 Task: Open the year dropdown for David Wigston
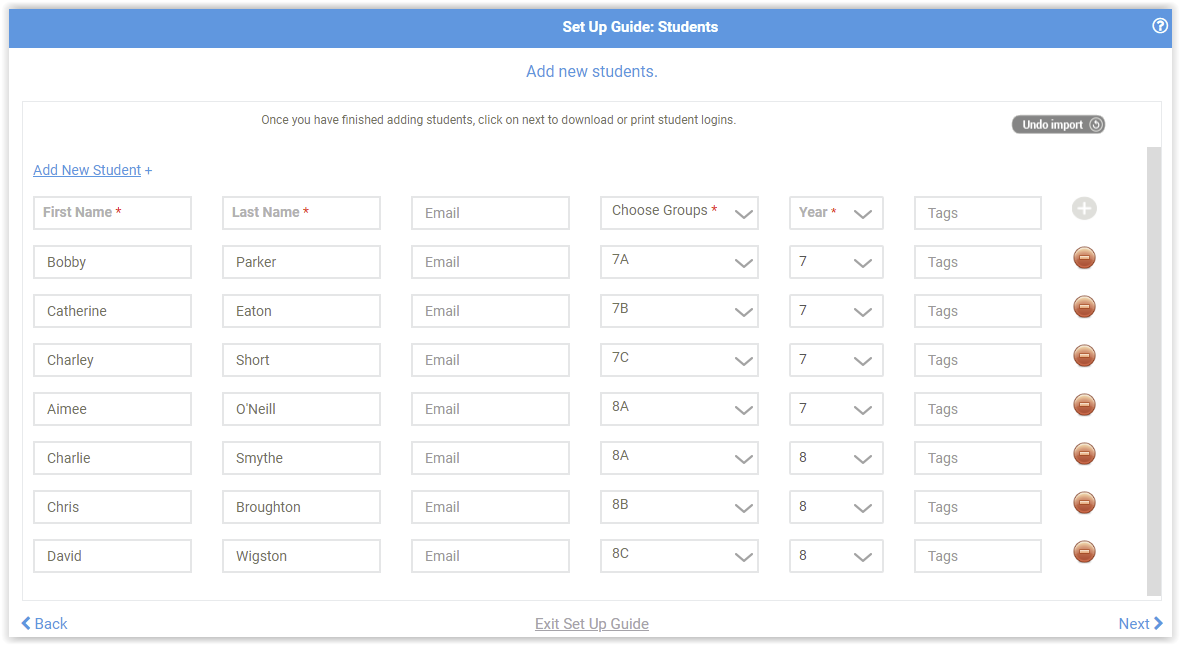[836, 555]
